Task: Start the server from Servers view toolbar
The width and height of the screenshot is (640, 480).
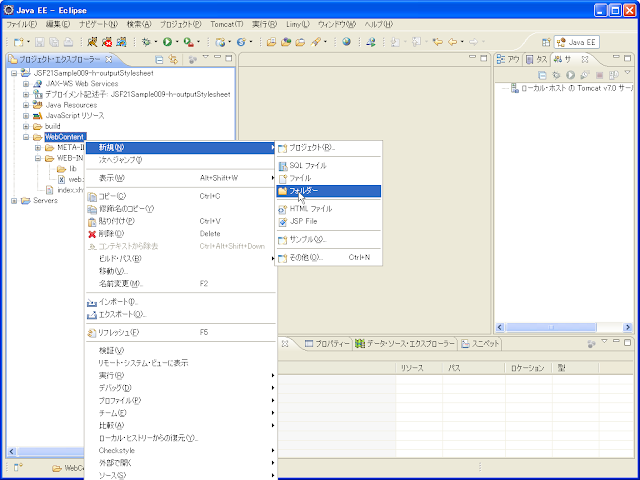Action: pos(570,75)
